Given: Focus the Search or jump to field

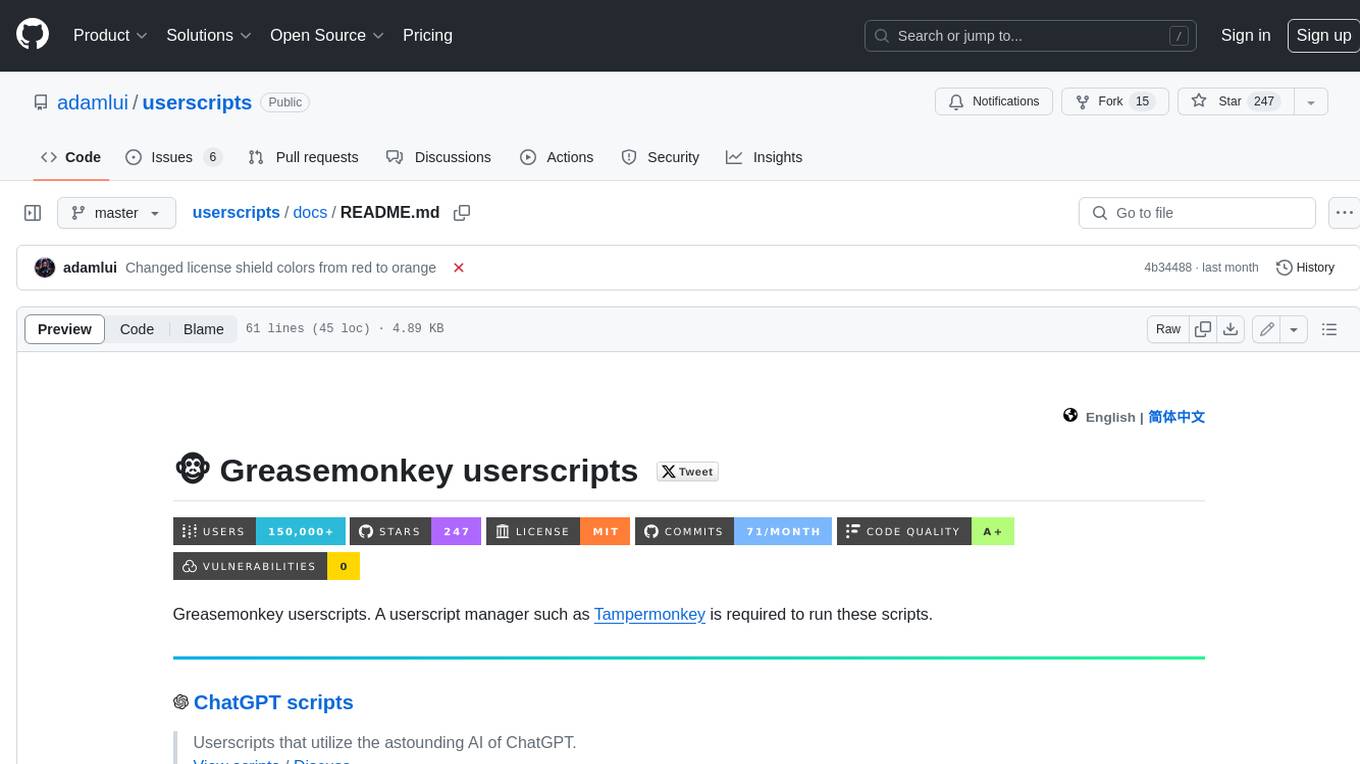Looking at the screenshot, I should [1031, 36].
